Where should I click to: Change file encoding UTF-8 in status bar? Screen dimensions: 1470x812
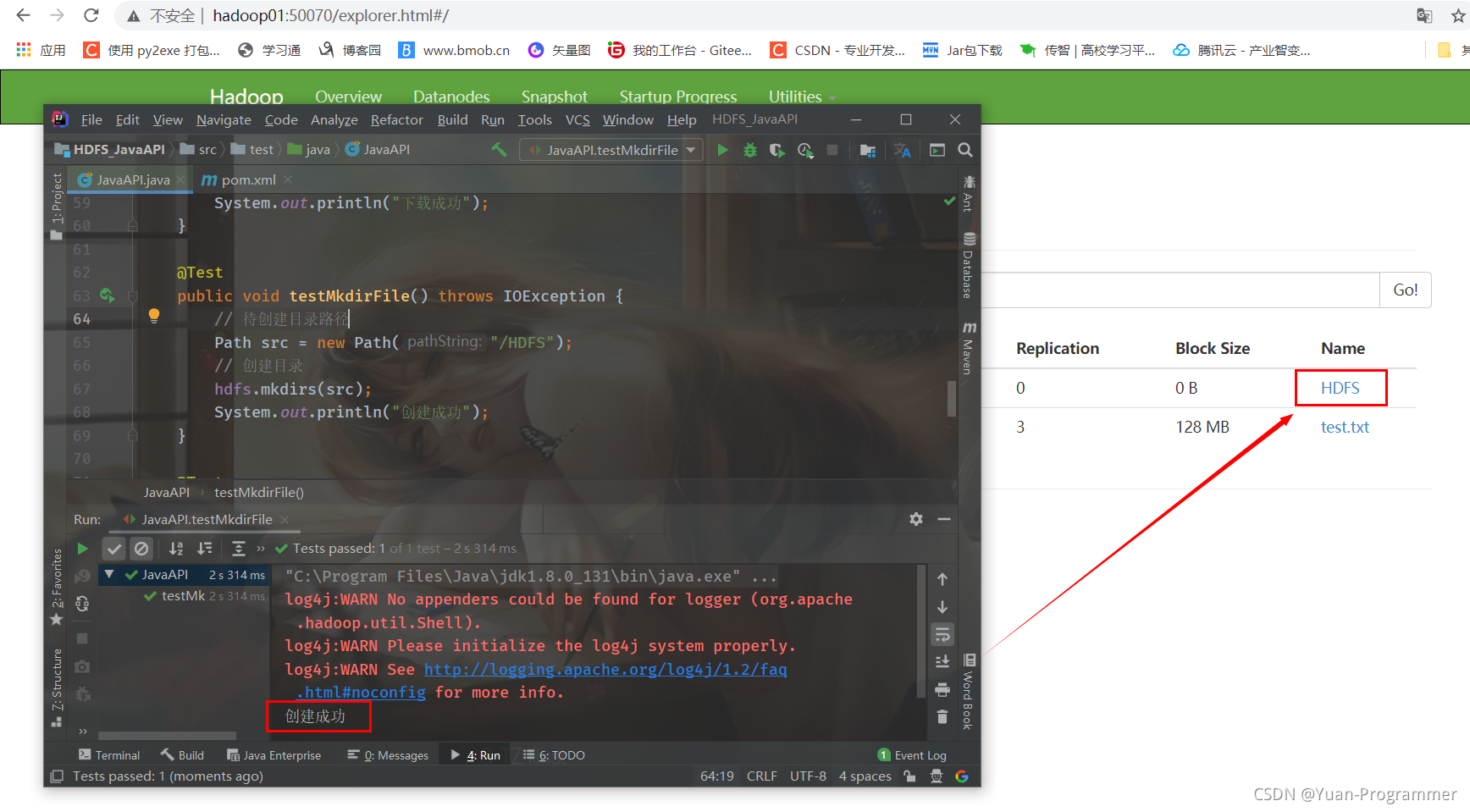[x=808, y=776]
